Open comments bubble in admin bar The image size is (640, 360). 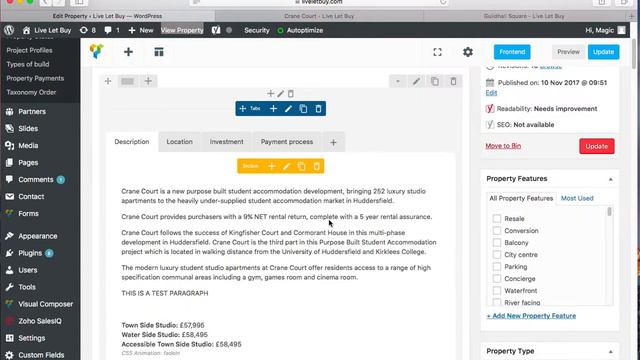point(112,30)
